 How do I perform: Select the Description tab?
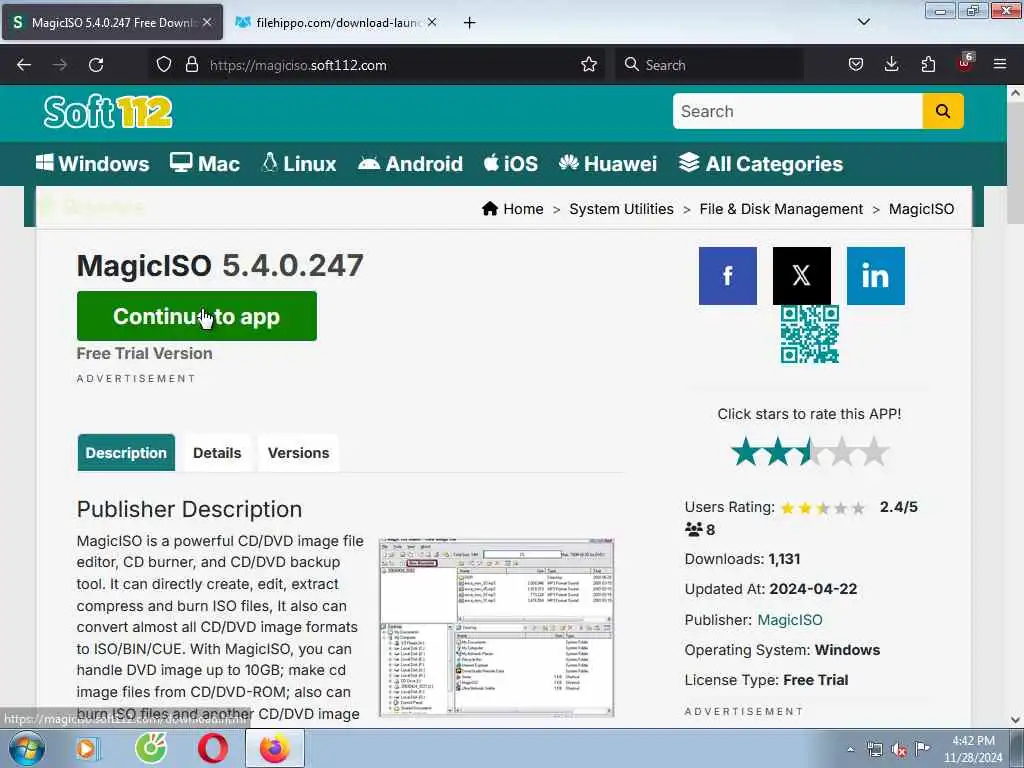tap(126, 453)
